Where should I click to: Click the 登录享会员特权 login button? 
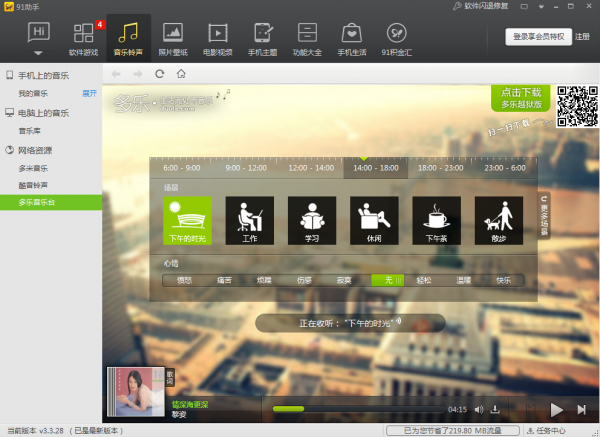[538, 37]
